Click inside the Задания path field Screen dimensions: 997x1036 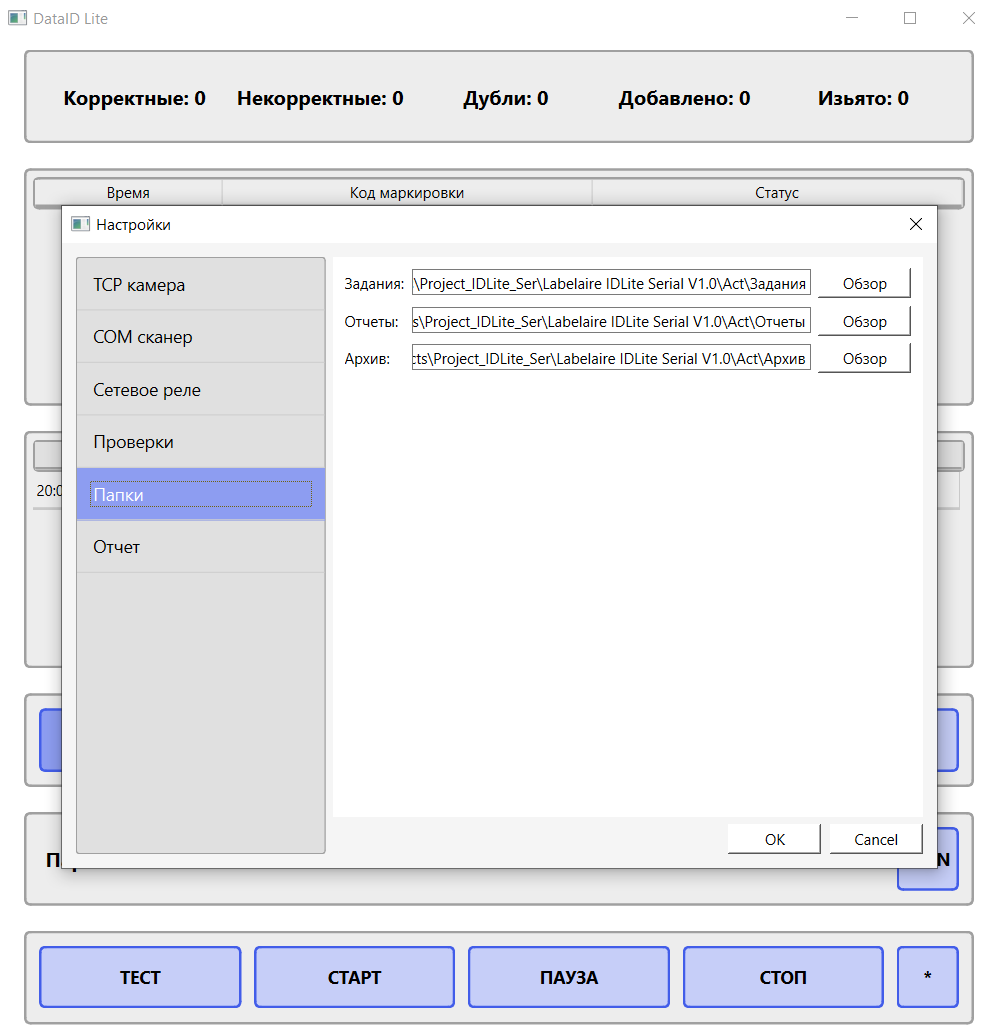pyautogui.click(x=610, y=283)
